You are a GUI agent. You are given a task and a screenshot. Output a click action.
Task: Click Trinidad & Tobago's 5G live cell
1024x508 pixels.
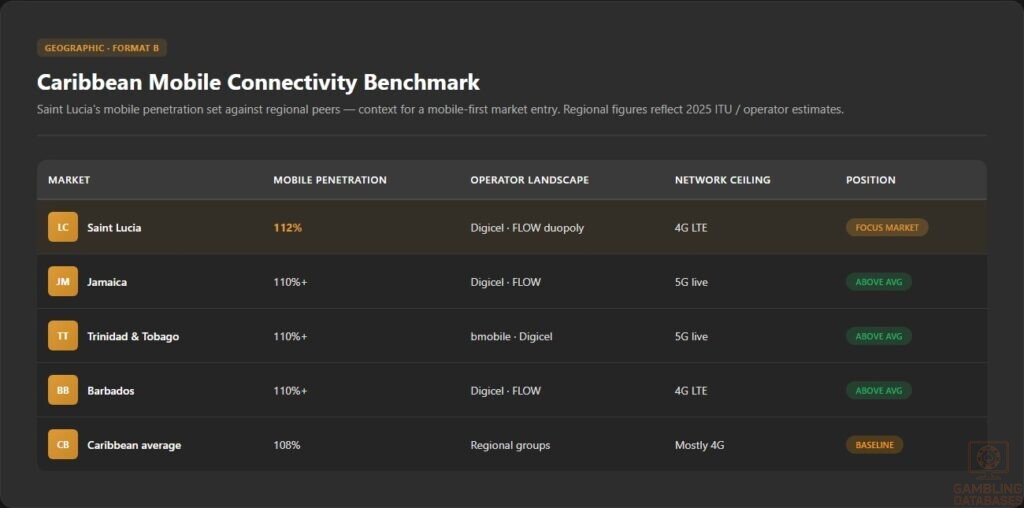click(692, 336)
